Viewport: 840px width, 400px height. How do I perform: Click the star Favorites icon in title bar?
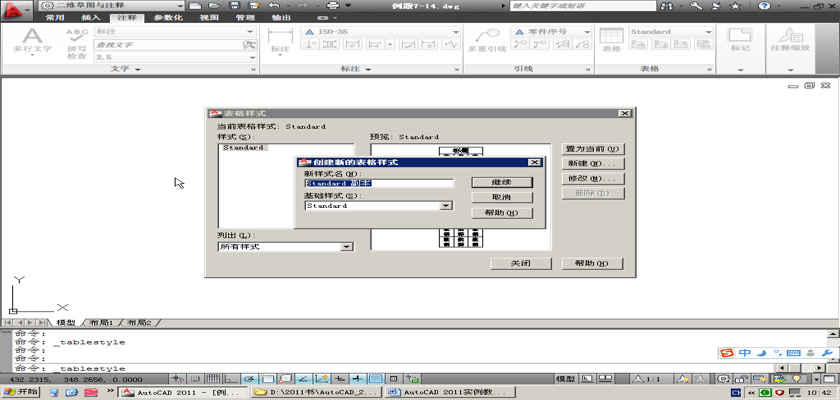point(736,5)
